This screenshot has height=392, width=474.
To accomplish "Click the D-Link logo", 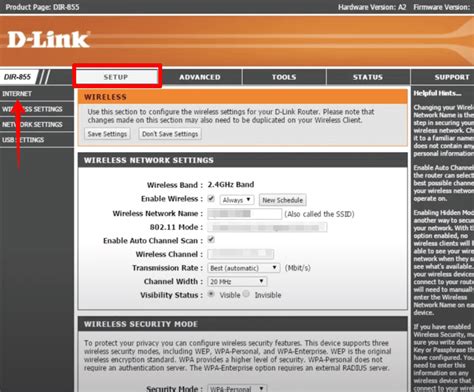I will point(48,39).
